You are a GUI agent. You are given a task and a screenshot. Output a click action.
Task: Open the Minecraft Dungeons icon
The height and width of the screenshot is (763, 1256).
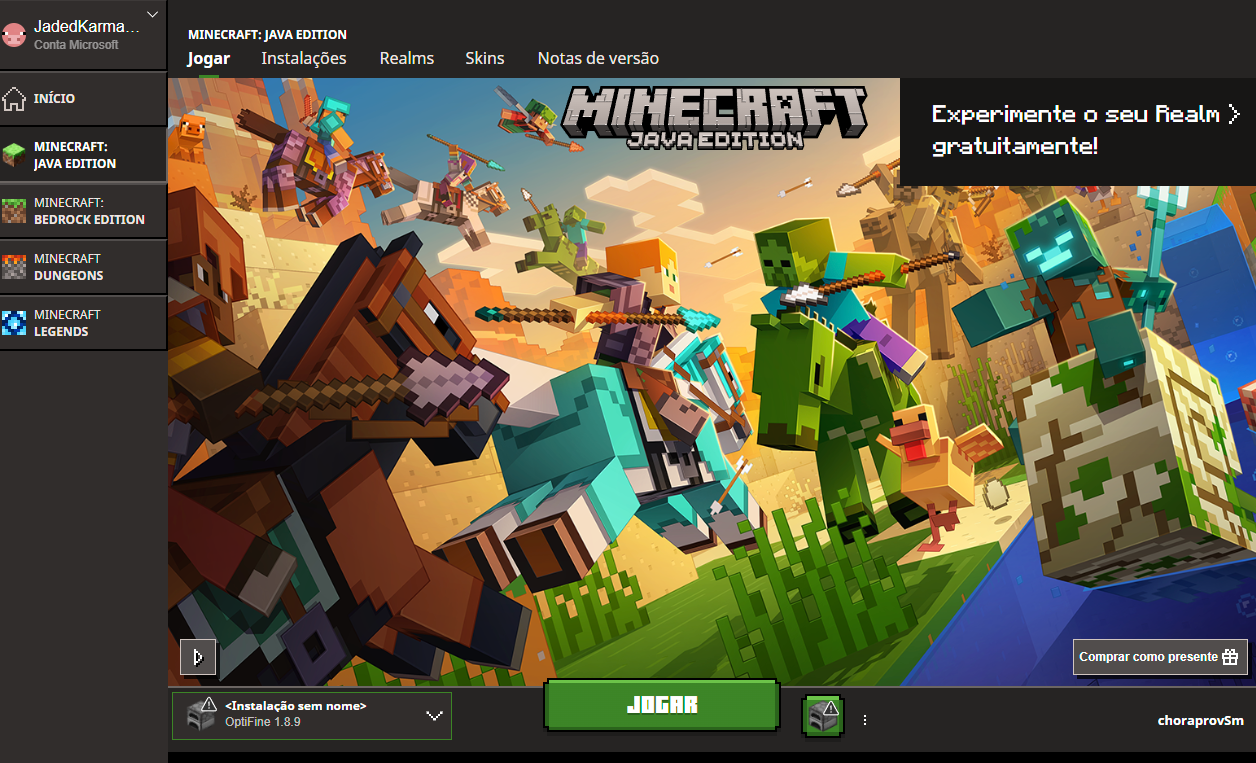coord(14,267)
